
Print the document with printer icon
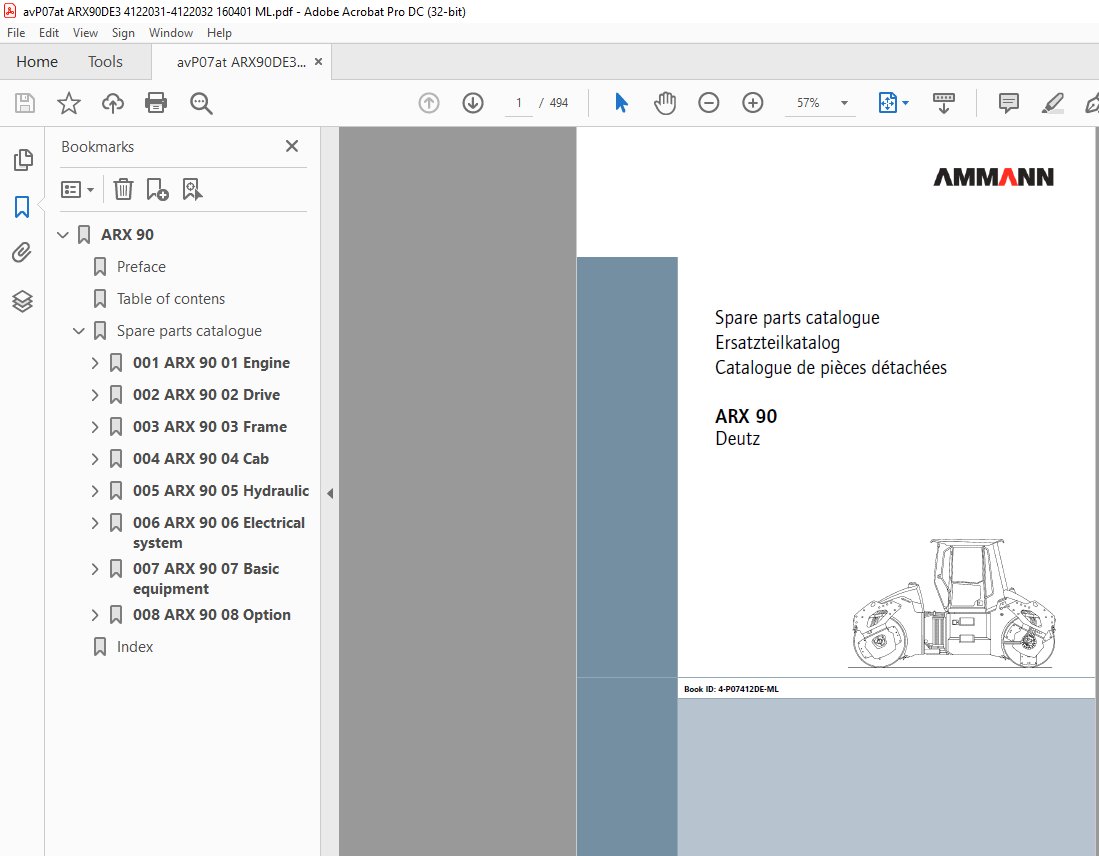(x=156, y=103)
